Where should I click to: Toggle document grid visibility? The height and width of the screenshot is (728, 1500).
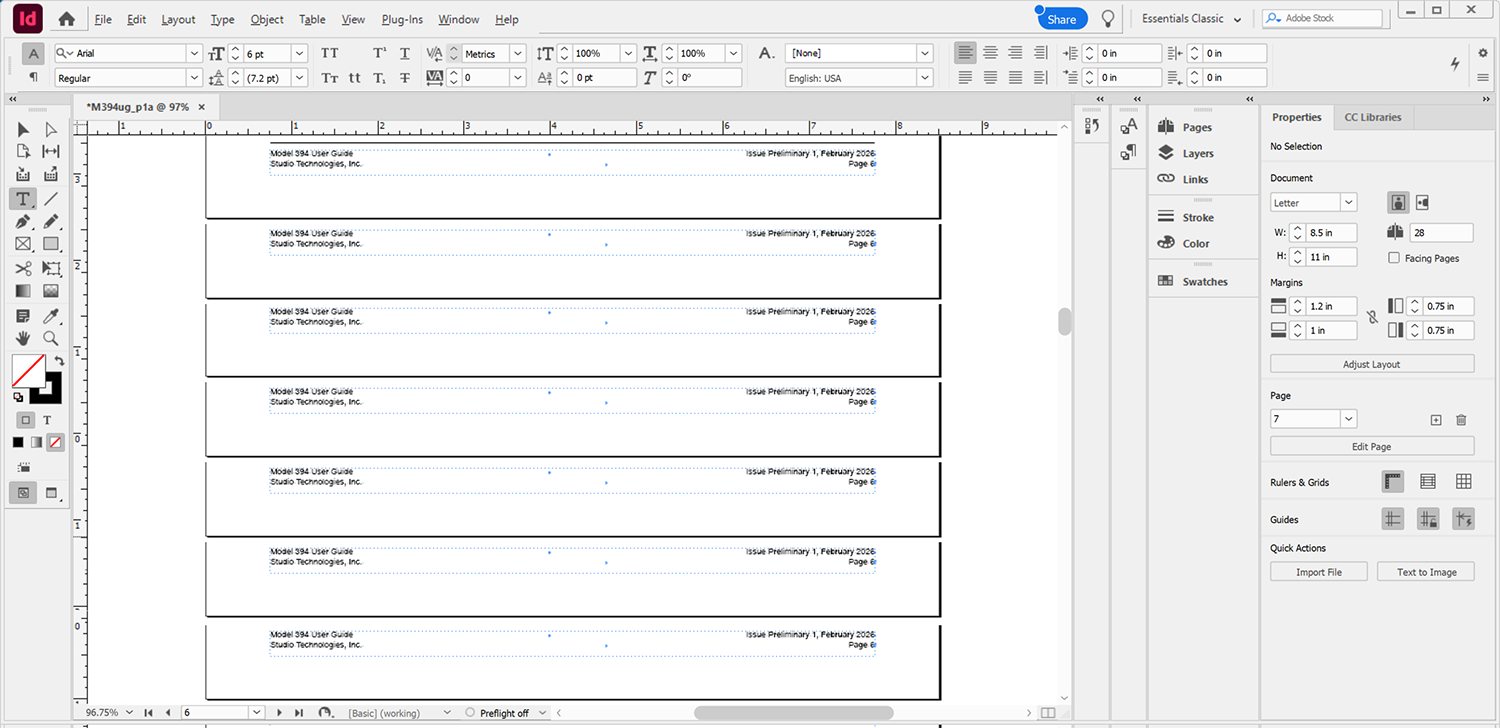(1463, 482)
